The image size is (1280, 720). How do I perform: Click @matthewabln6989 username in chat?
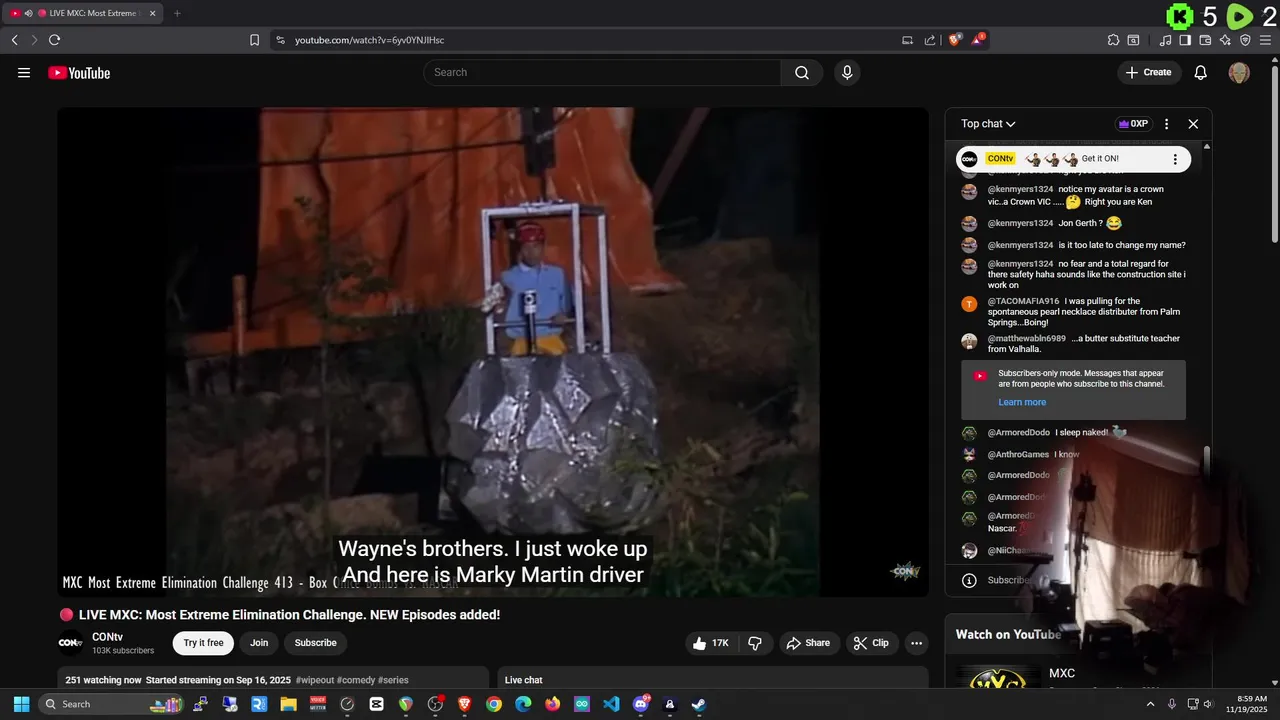[x=1027, y=339]
